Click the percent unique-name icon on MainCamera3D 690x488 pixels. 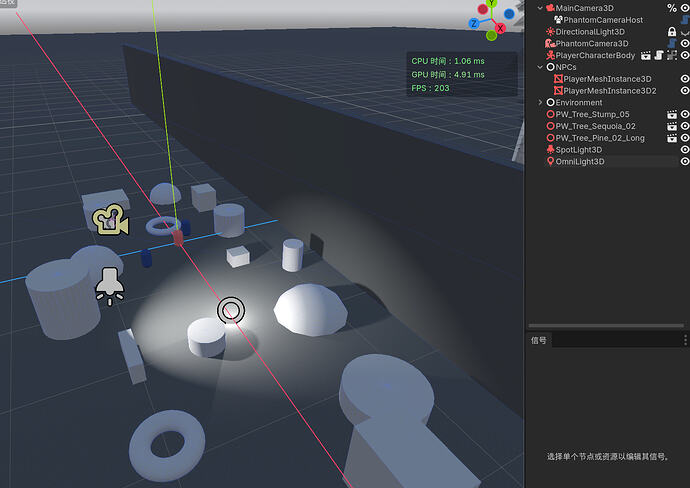671,8
